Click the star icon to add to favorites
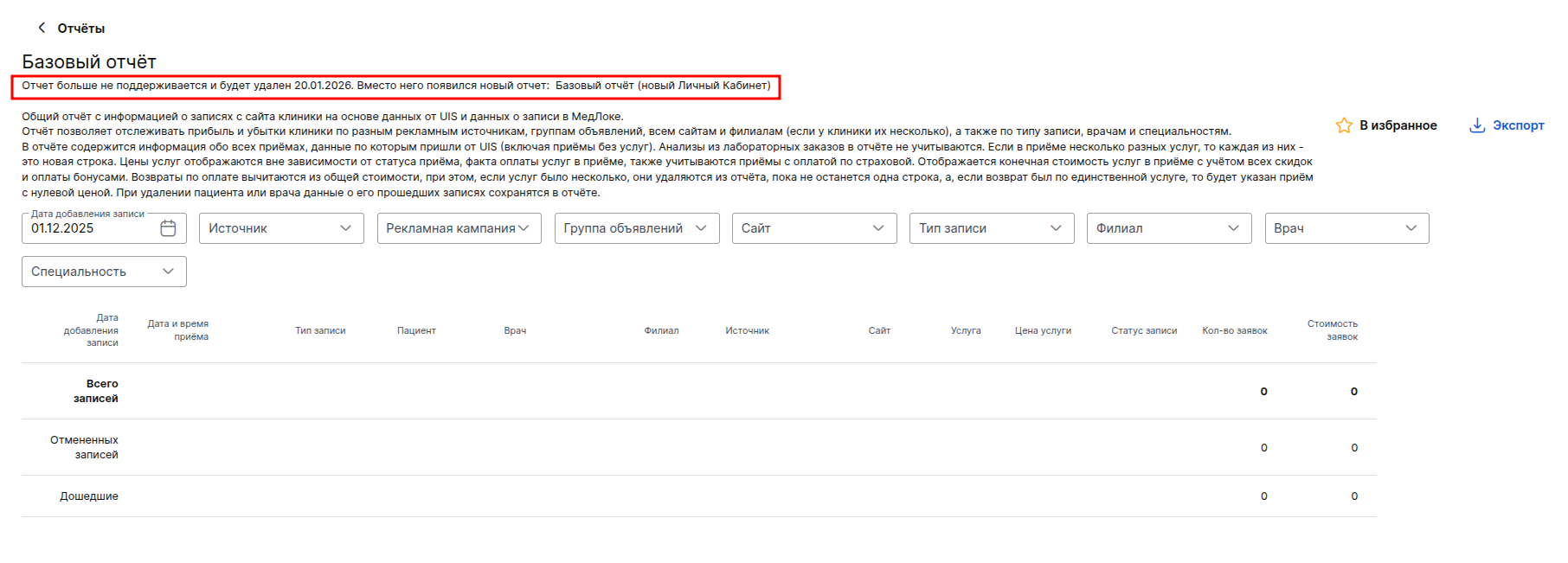 click(x=1344, y=125)
